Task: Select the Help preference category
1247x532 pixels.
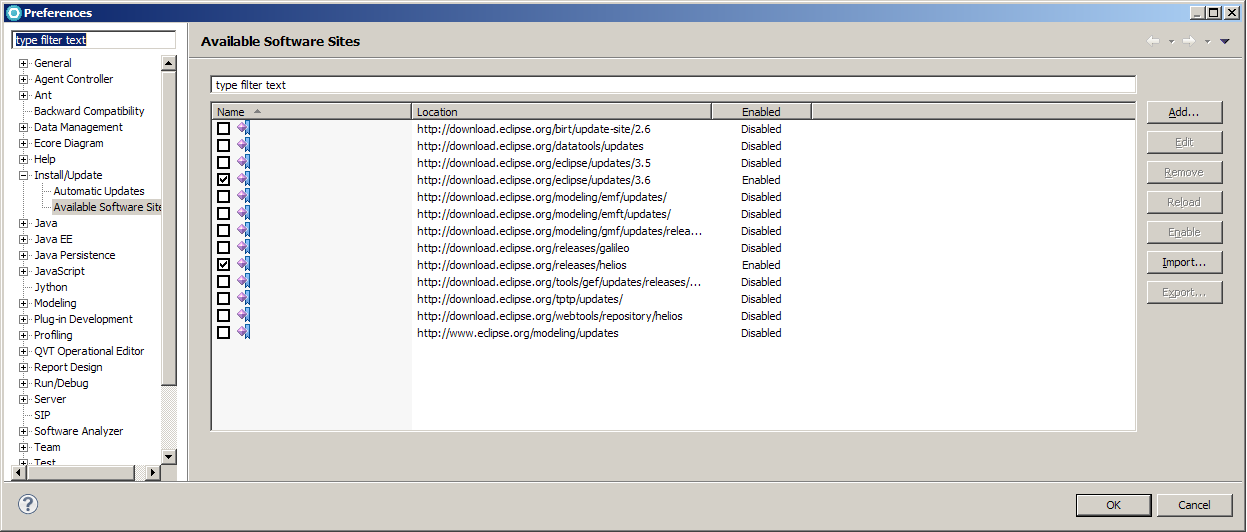Action: coord(45,159)
